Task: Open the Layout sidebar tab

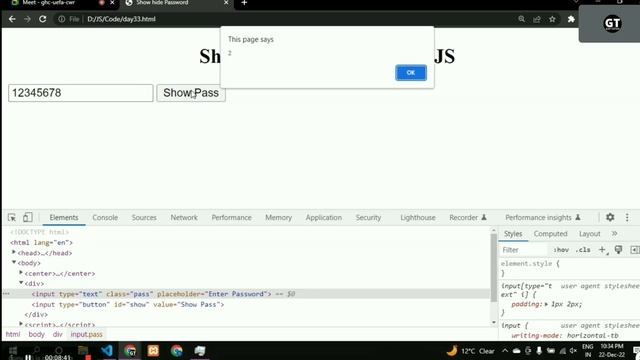Action: coord(589,234)
